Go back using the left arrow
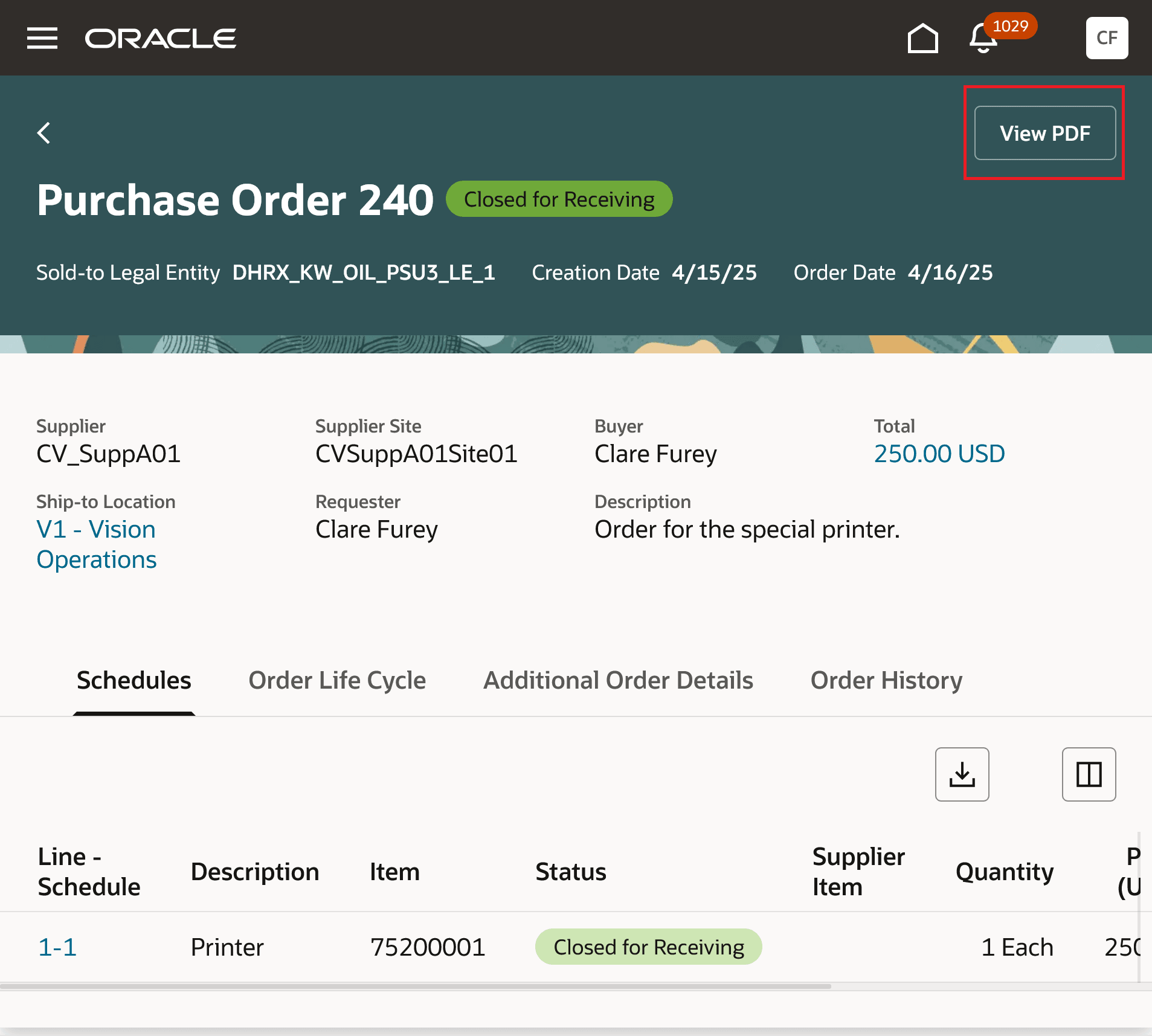 [x=44, y=133]
